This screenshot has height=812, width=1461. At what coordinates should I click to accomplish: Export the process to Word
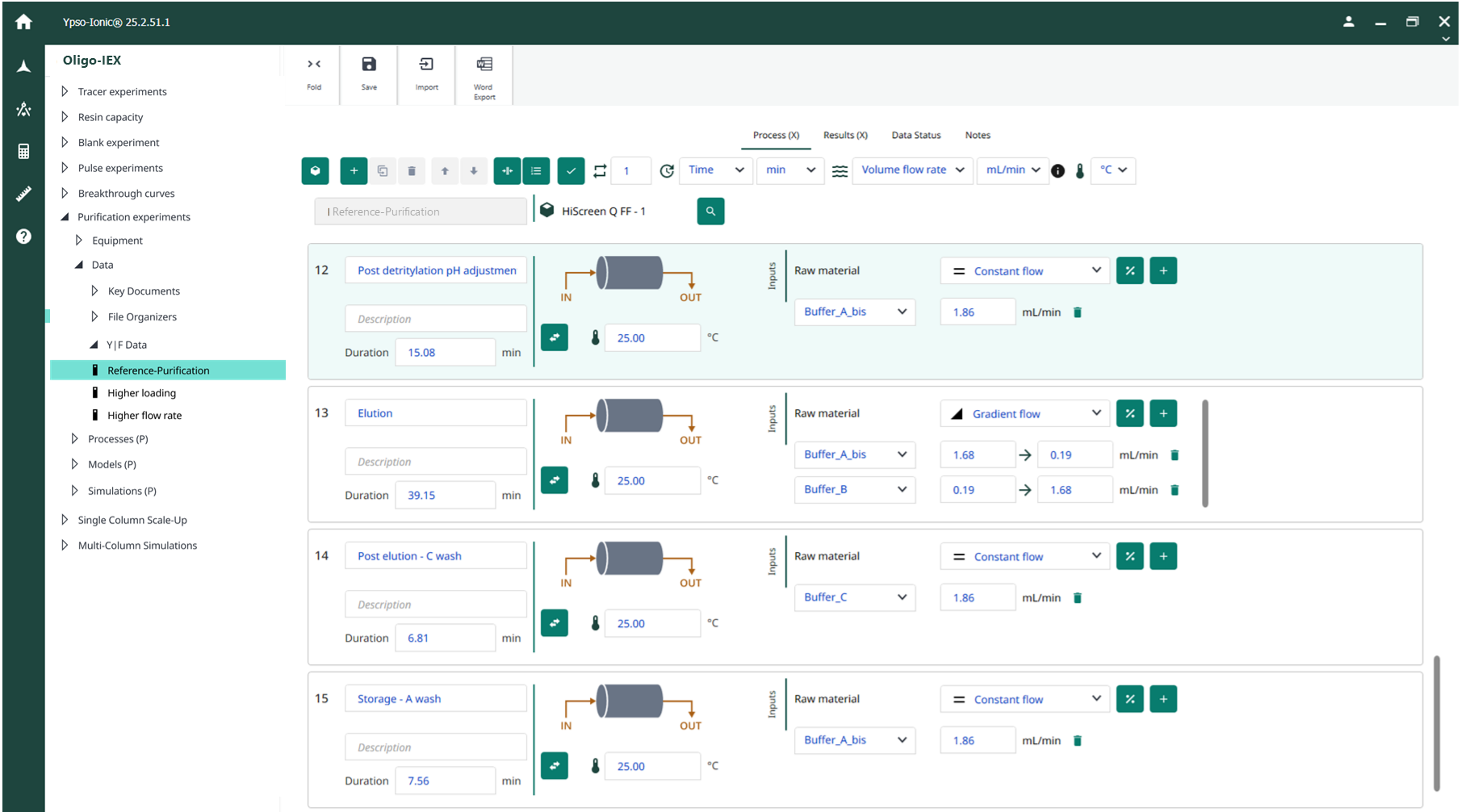[x=484, y=74]
